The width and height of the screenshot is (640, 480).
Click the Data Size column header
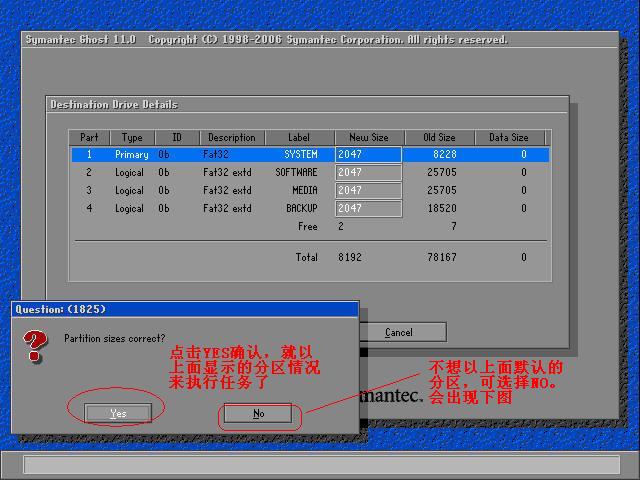pyautogui.click(x=508, y=138)
